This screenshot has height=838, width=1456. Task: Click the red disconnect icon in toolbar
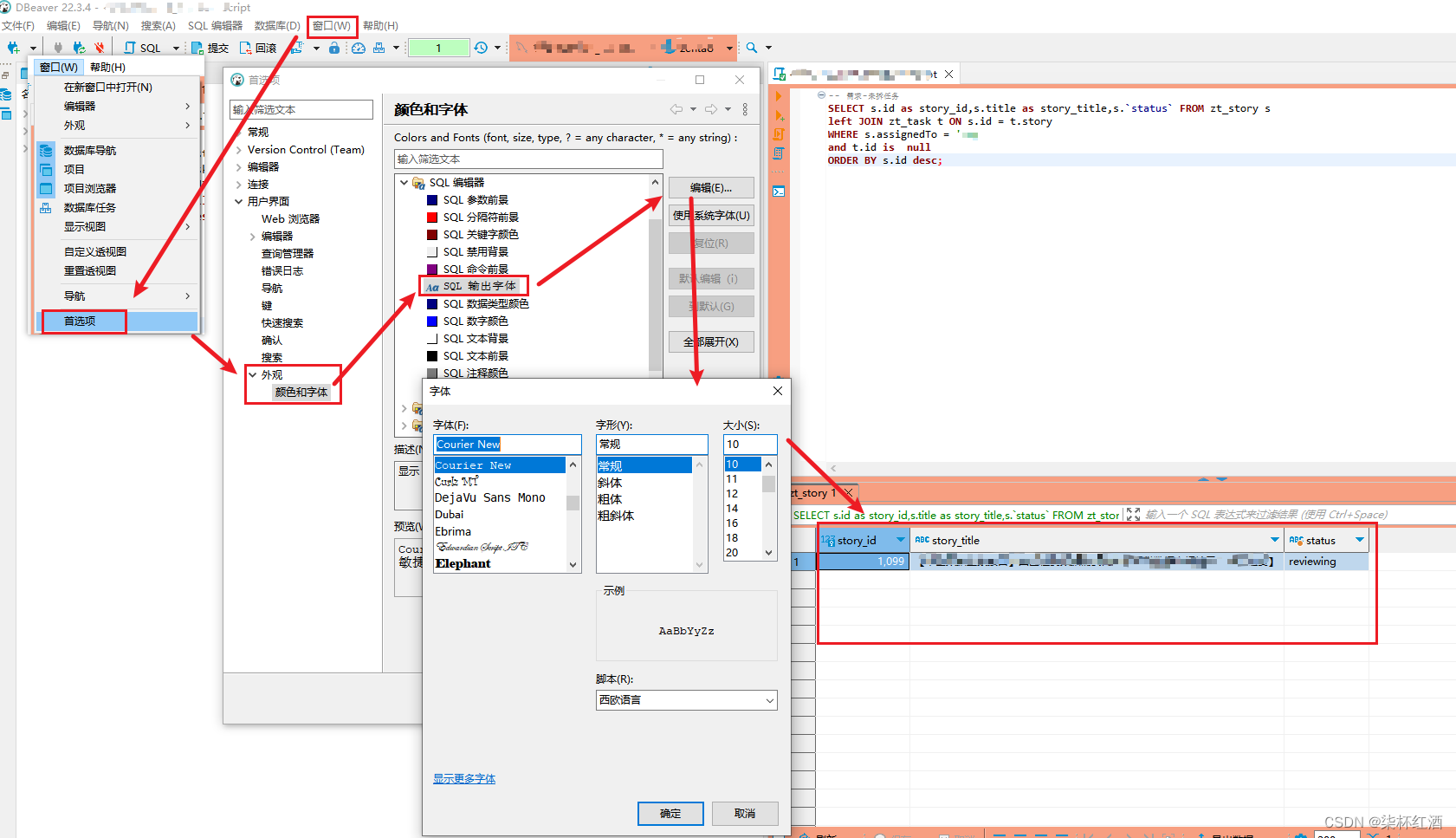tap(100, 48)
